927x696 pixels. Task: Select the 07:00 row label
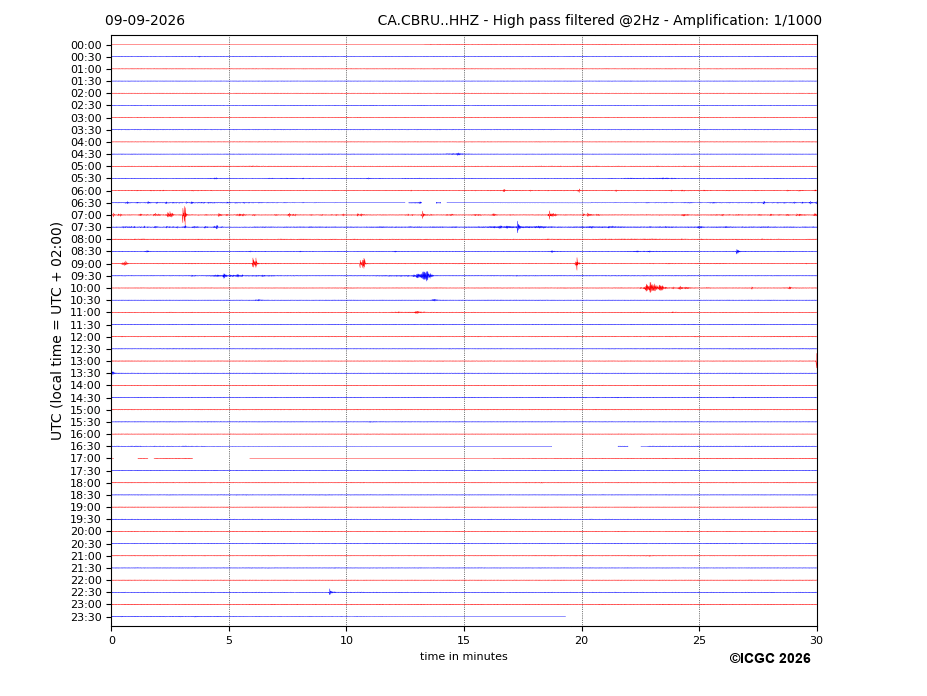pos(86,215)
